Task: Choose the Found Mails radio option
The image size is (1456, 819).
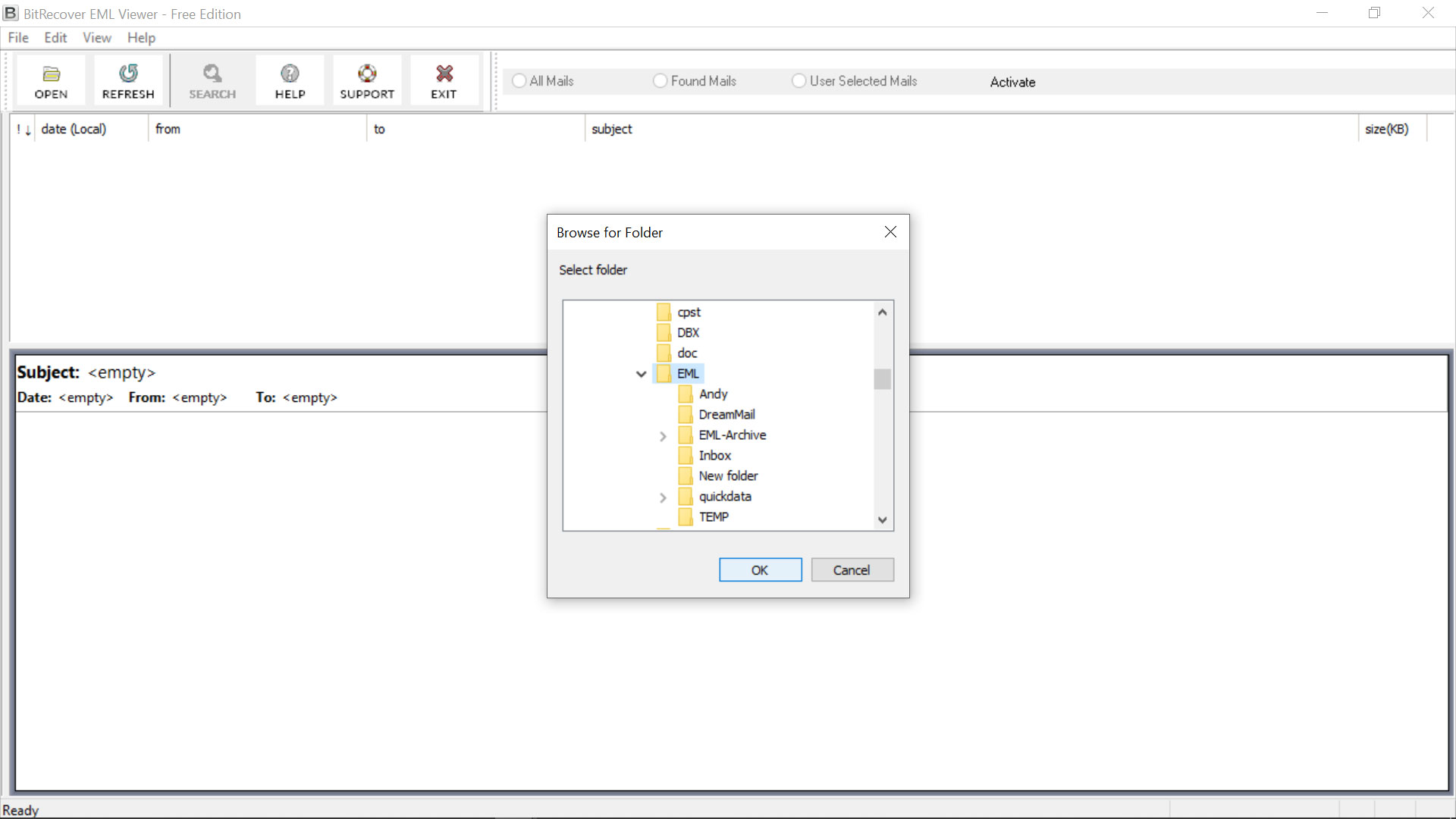Action: click(661, 81)
